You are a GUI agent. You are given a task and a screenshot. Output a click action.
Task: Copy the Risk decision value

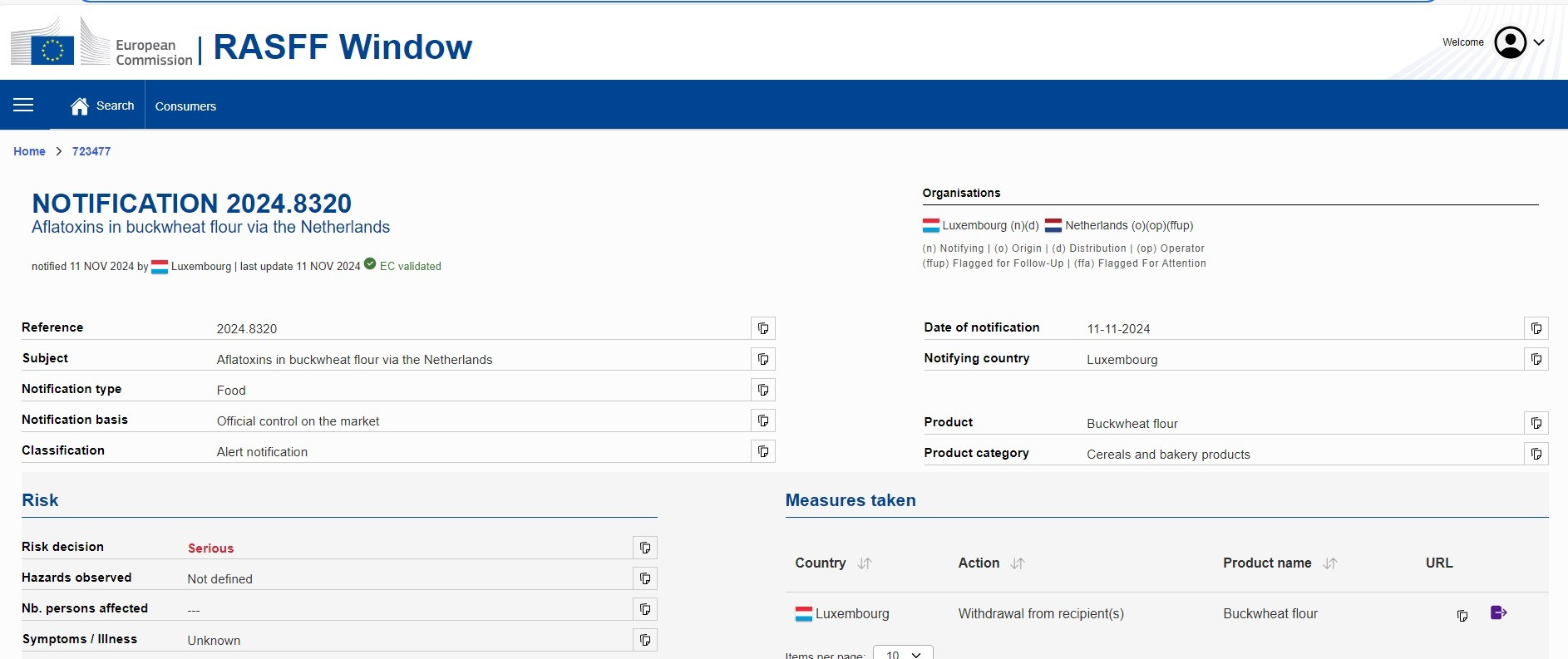point(644,548)
